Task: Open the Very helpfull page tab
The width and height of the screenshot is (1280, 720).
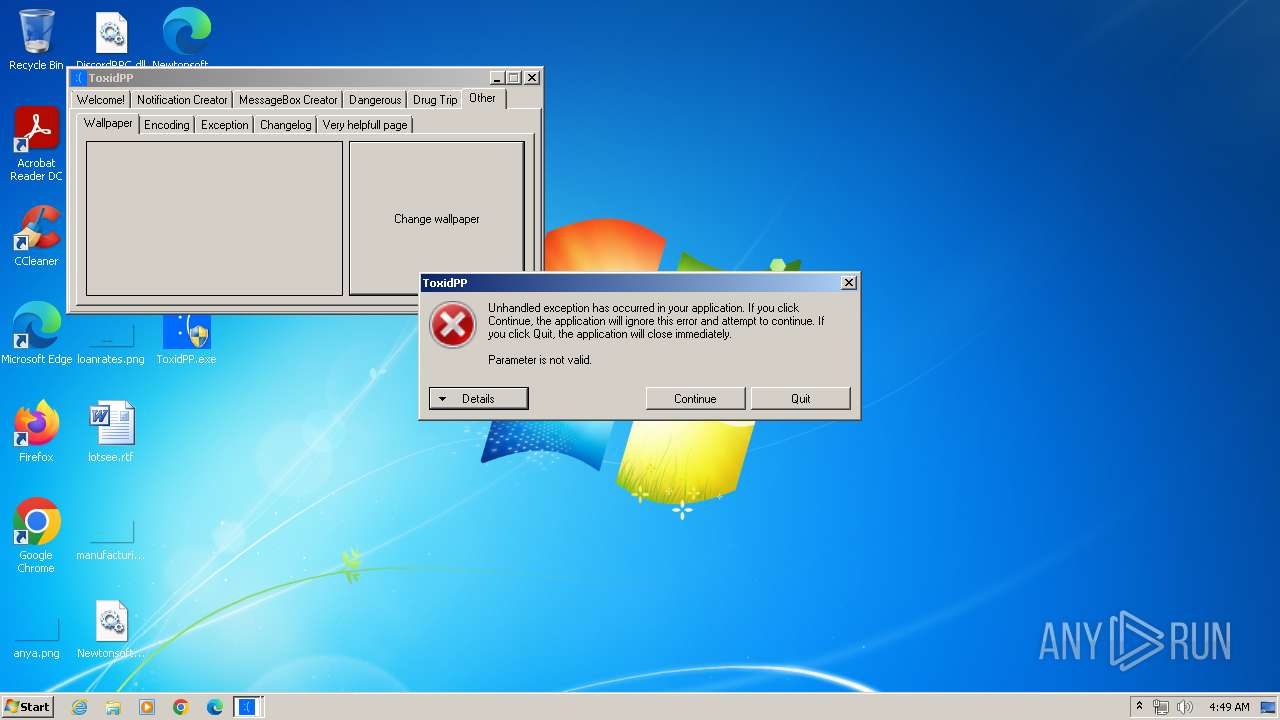Action: pos(365,125)
